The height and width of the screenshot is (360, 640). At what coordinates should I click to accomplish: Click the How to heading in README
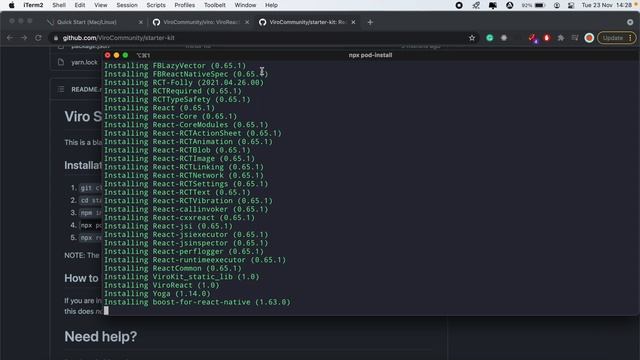81,278
